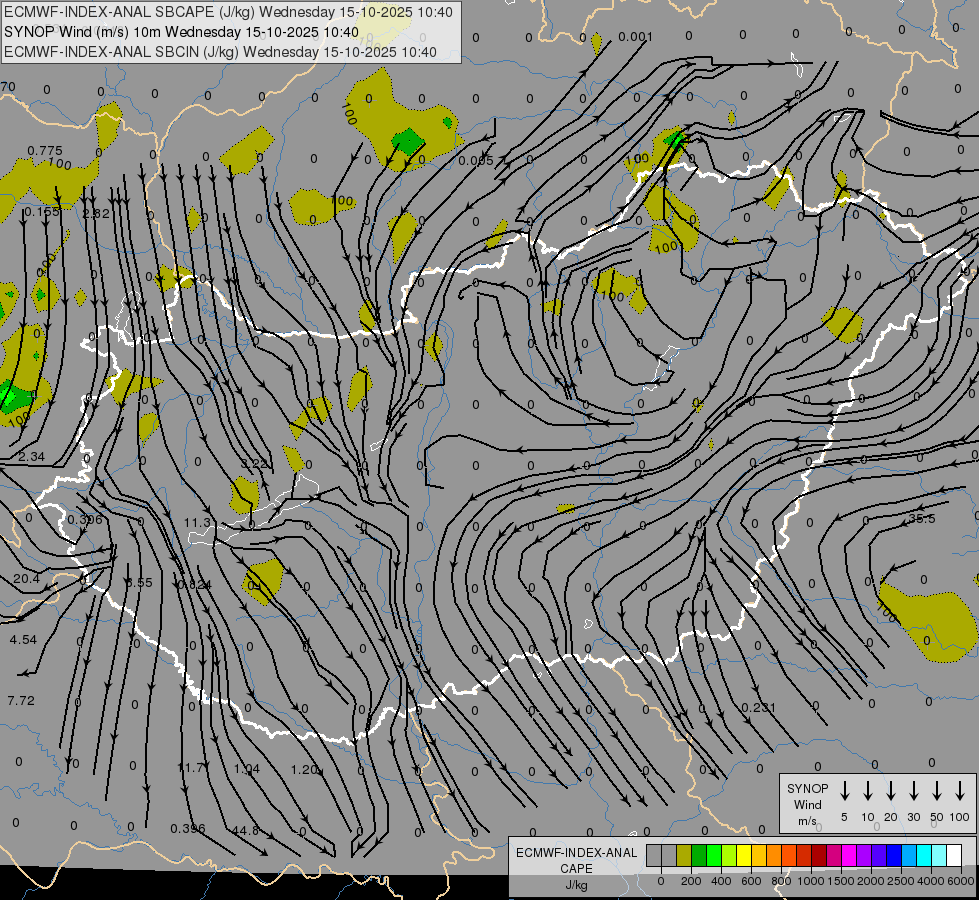Click the '10' speed label in wind legend
979x900 pixels.
868,817
